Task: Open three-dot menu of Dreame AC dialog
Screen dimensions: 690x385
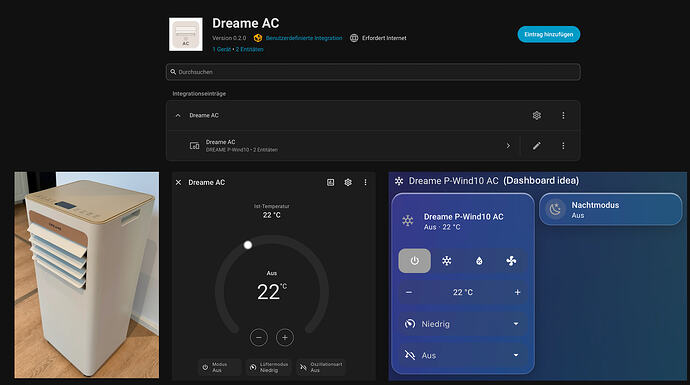Action: point(365,182)
